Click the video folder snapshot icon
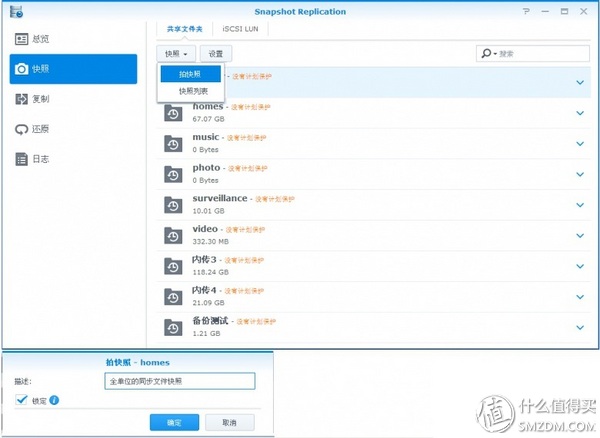 (173, 236)
